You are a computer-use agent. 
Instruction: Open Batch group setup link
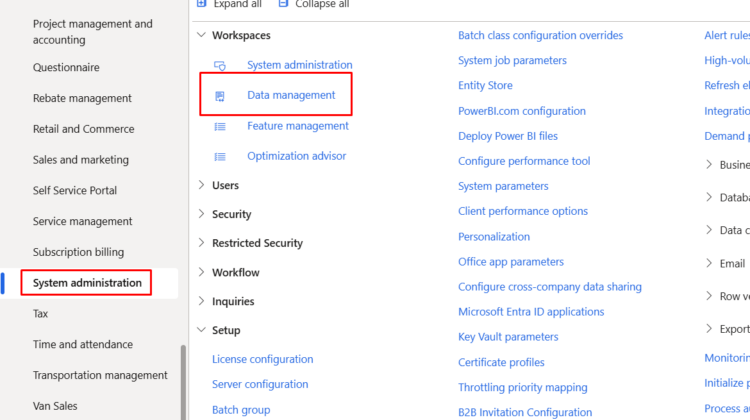pyautogui.click(x=241, y=410)
